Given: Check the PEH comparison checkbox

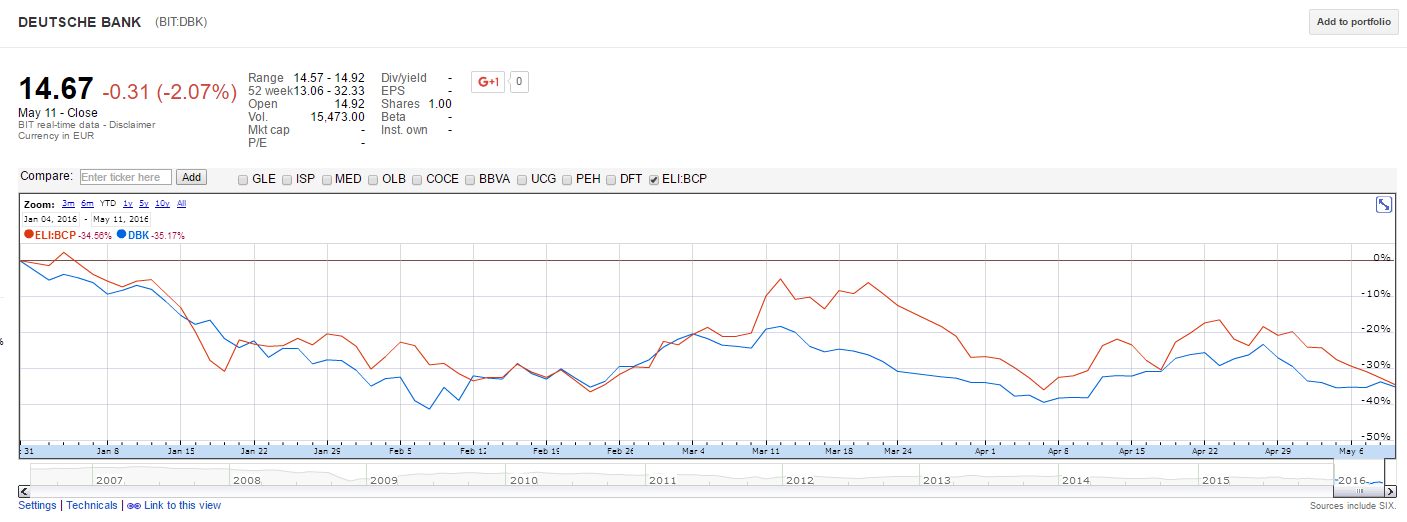Looking at the screenshot, I should tap(567, 180).
